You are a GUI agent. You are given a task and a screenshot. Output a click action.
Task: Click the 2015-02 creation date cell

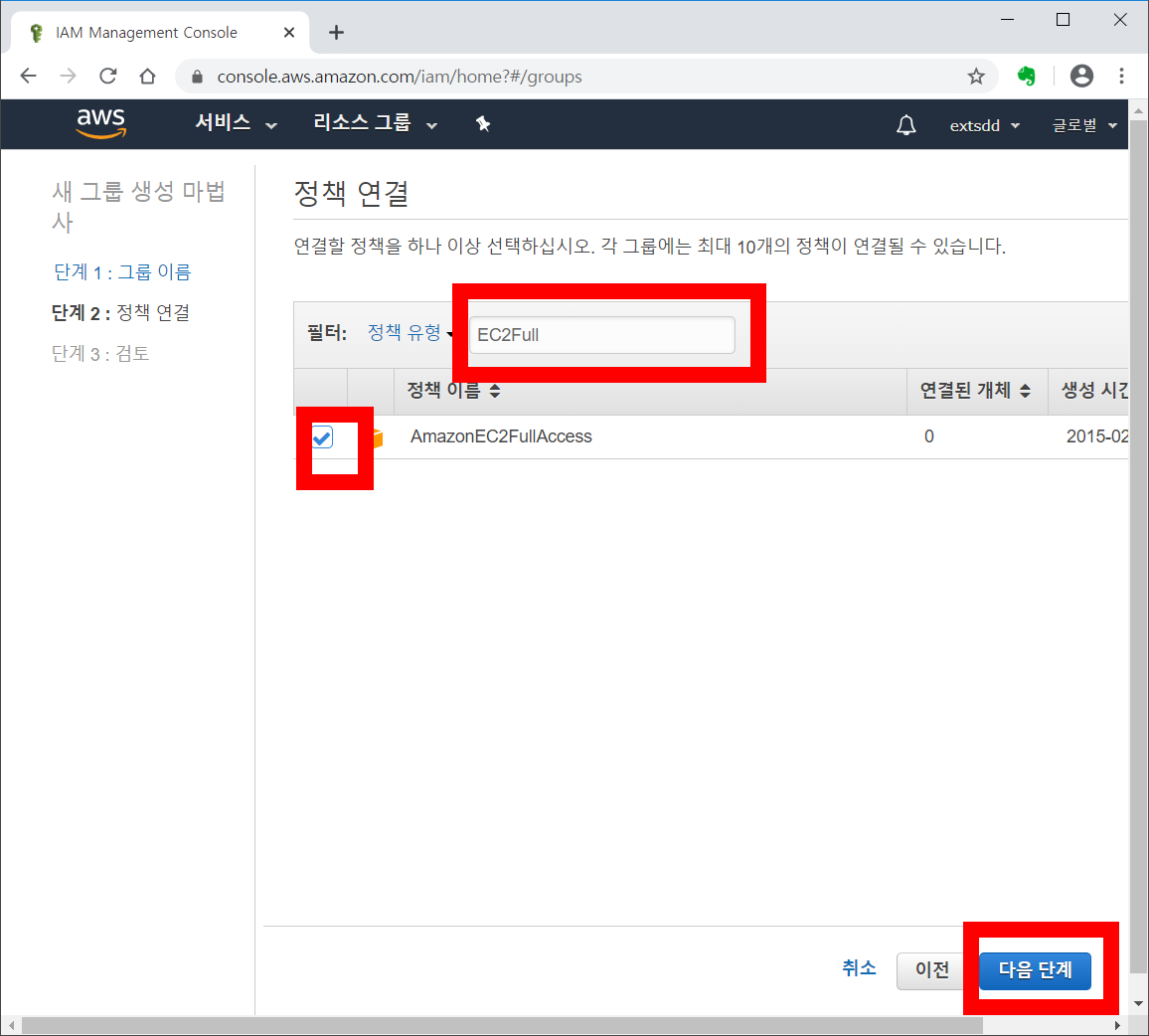[x=1097, y=436]
